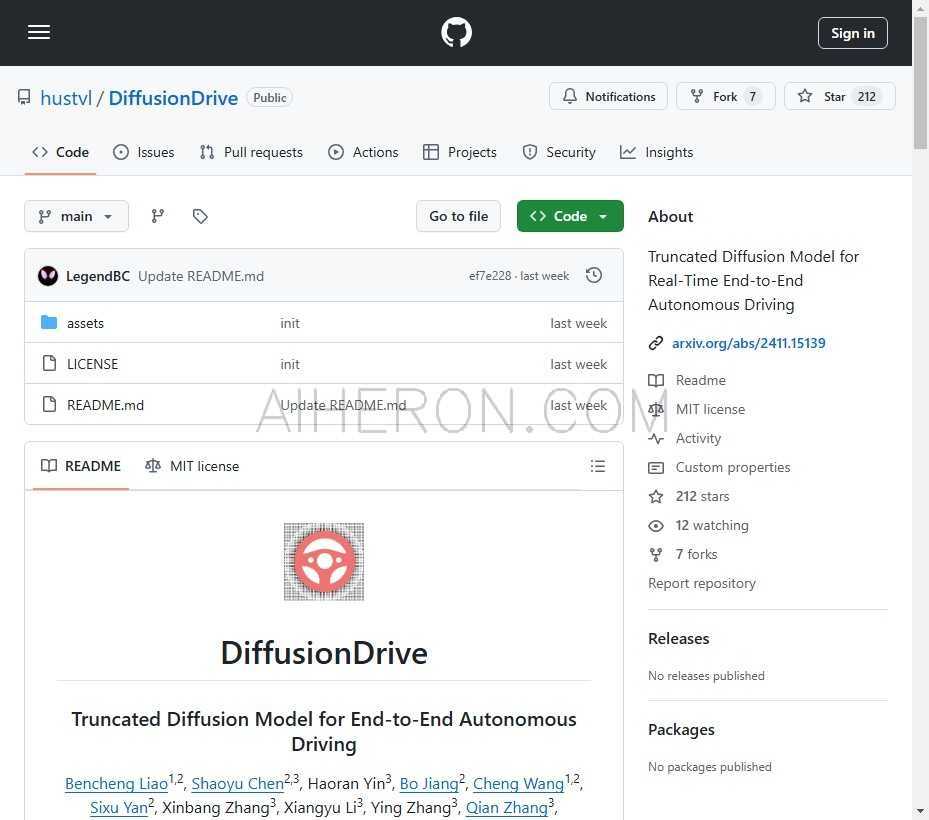View tags via the tag icon
929x820 pixels.
pos(200,216)
